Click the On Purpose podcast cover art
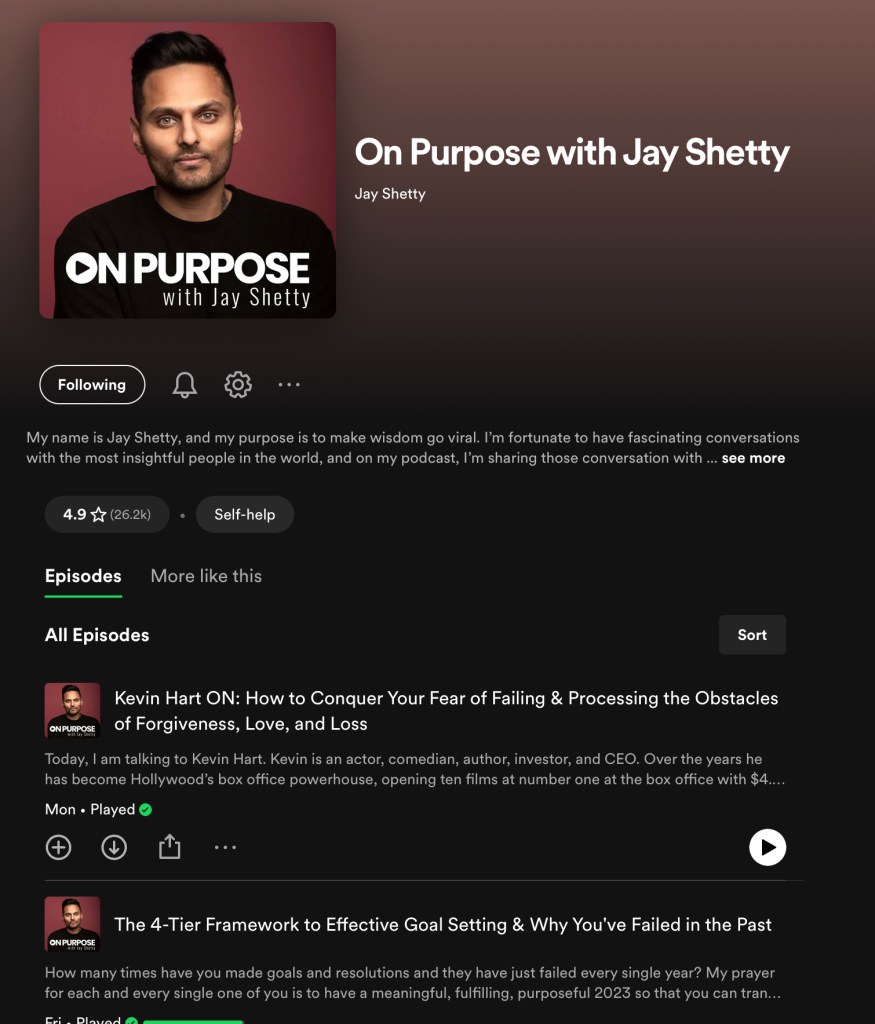 pyautogui.click(x=188, y=170)
